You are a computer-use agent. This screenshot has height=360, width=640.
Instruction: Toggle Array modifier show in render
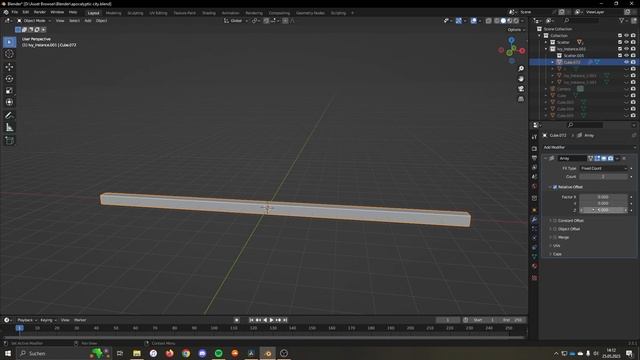point(610,158)
